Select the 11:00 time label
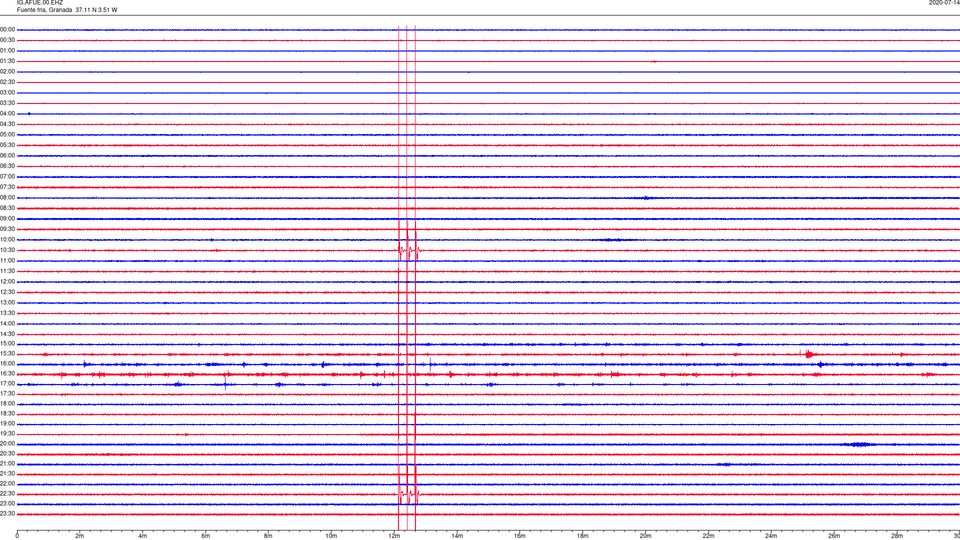The image size is (960, 540). tap(7, 261)
